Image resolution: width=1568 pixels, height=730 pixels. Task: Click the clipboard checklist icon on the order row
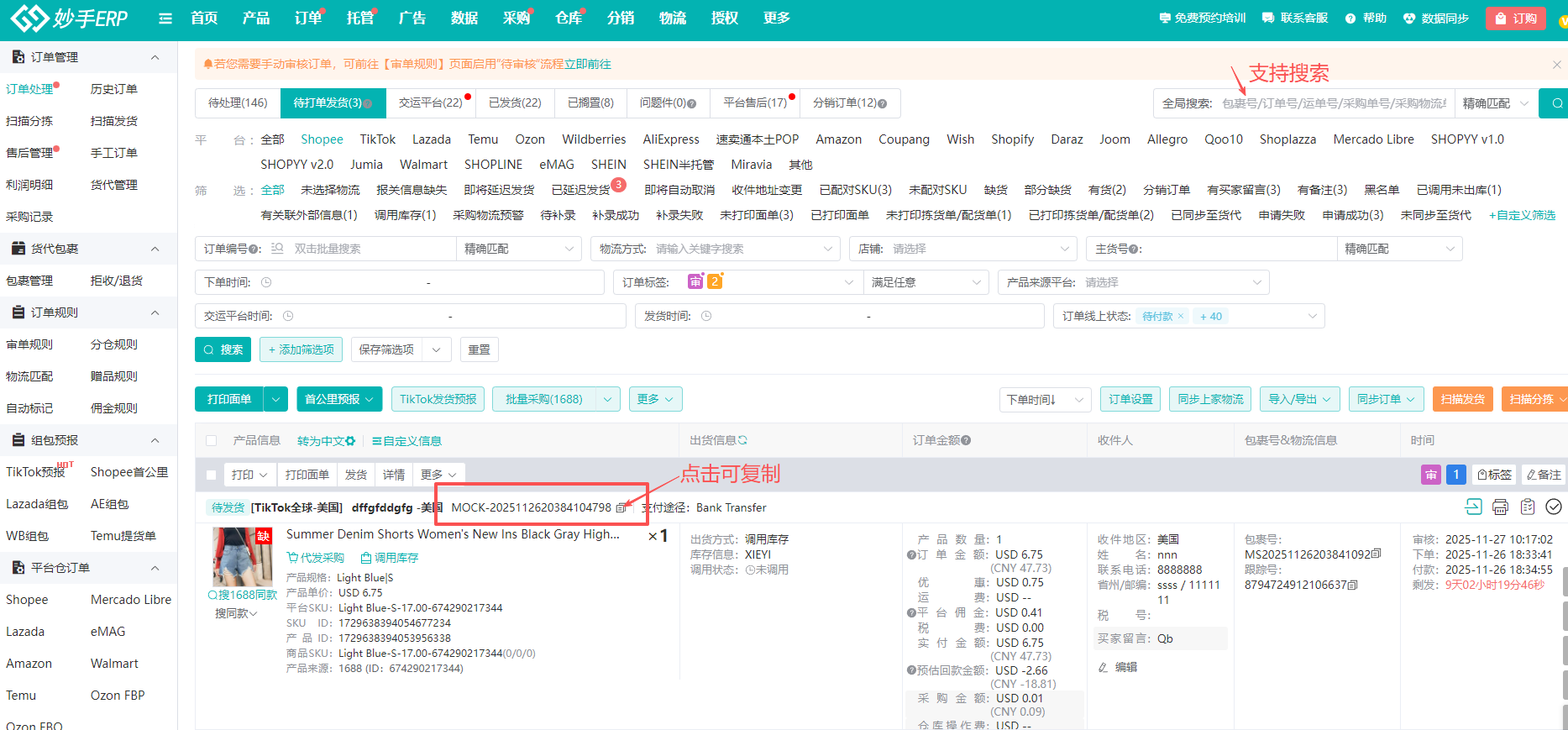point(1528,507)
